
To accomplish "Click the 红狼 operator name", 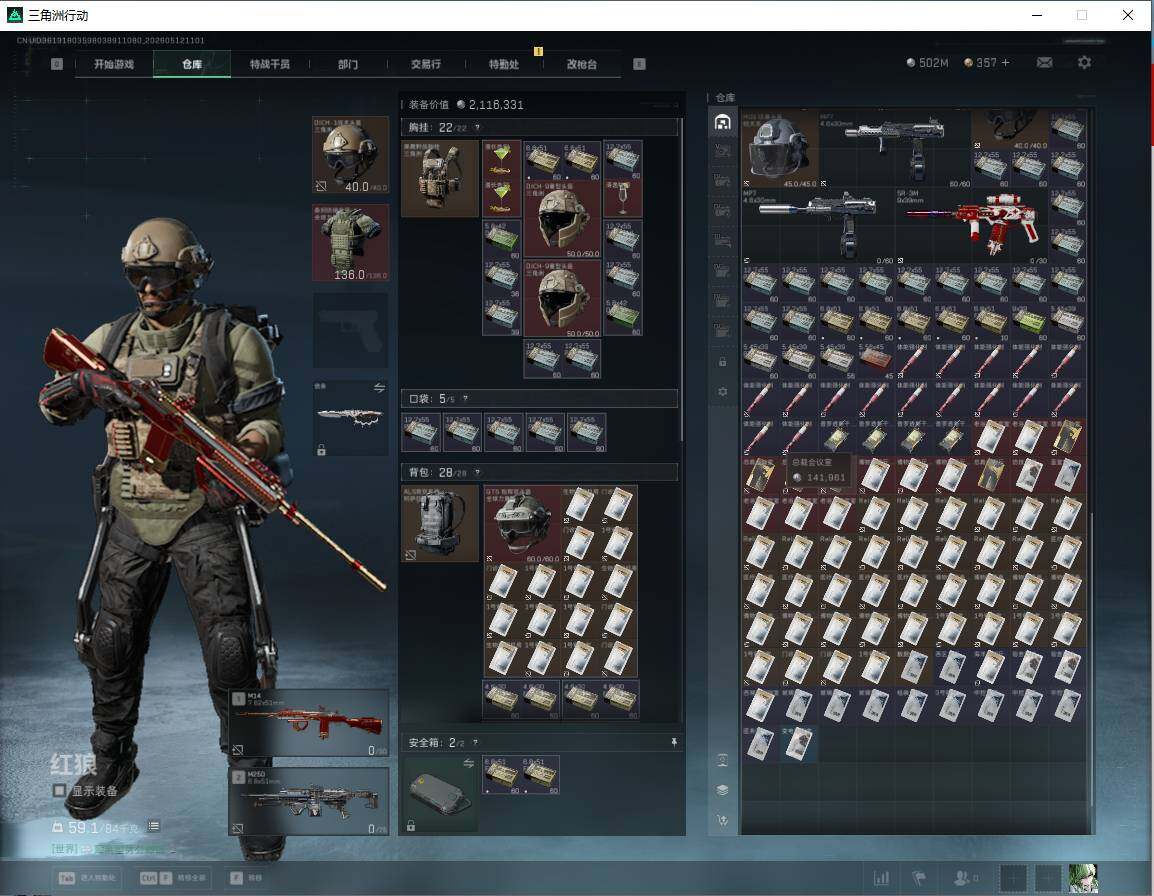I will (x=74, y=764).
